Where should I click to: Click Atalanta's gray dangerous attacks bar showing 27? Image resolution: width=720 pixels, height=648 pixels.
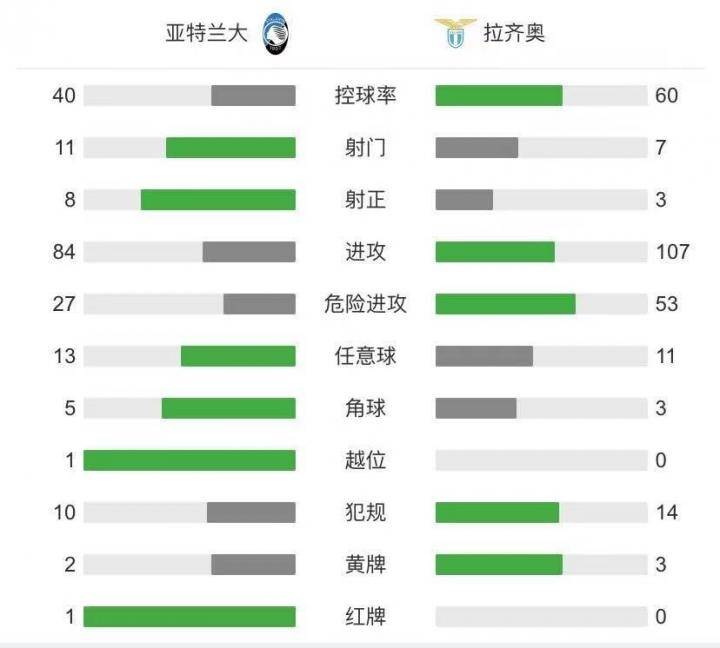pos(259,304)
